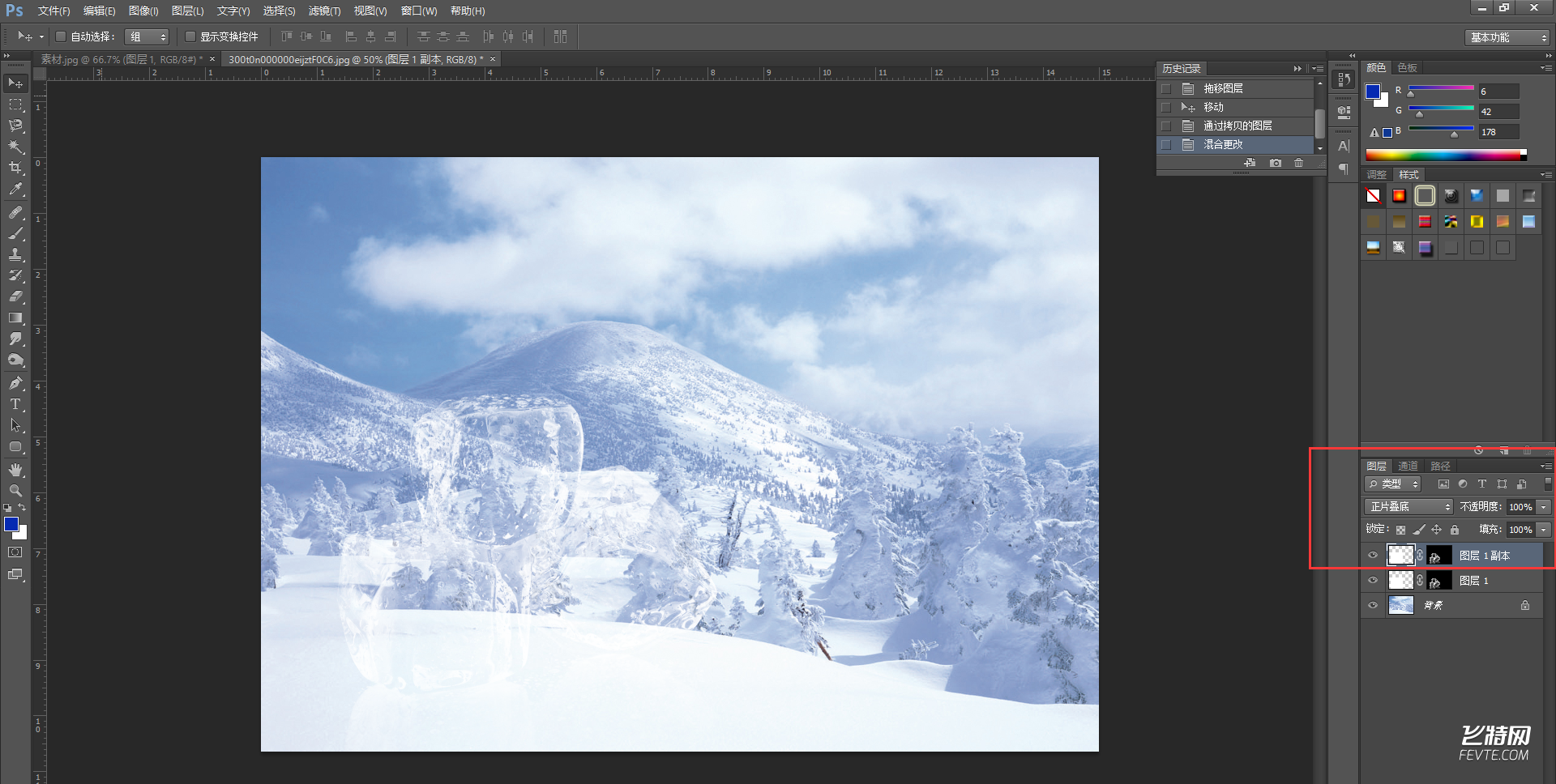Select the Eyedropper tool
The image size is (1556, 784).
tap(15, 190)
